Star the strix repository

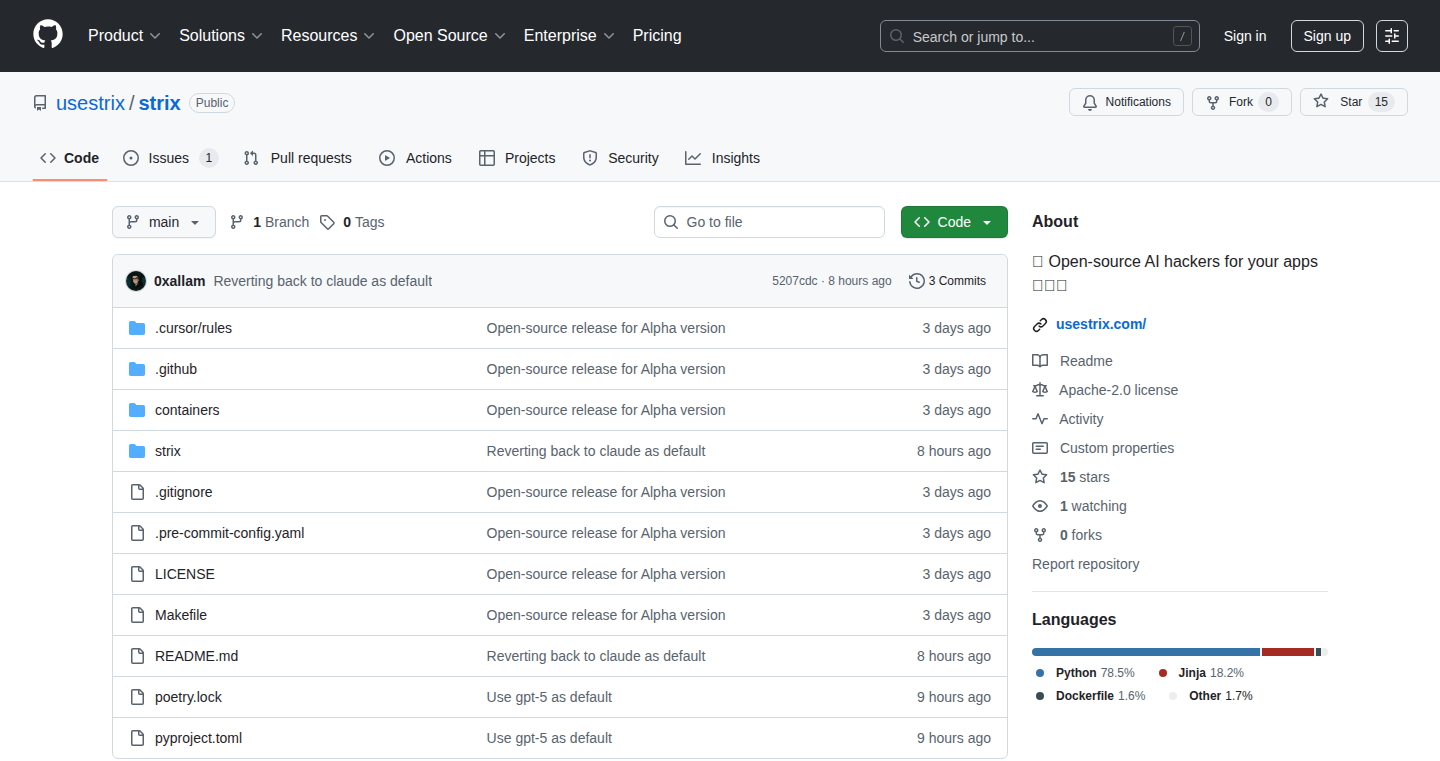(x=1354, y=102)
